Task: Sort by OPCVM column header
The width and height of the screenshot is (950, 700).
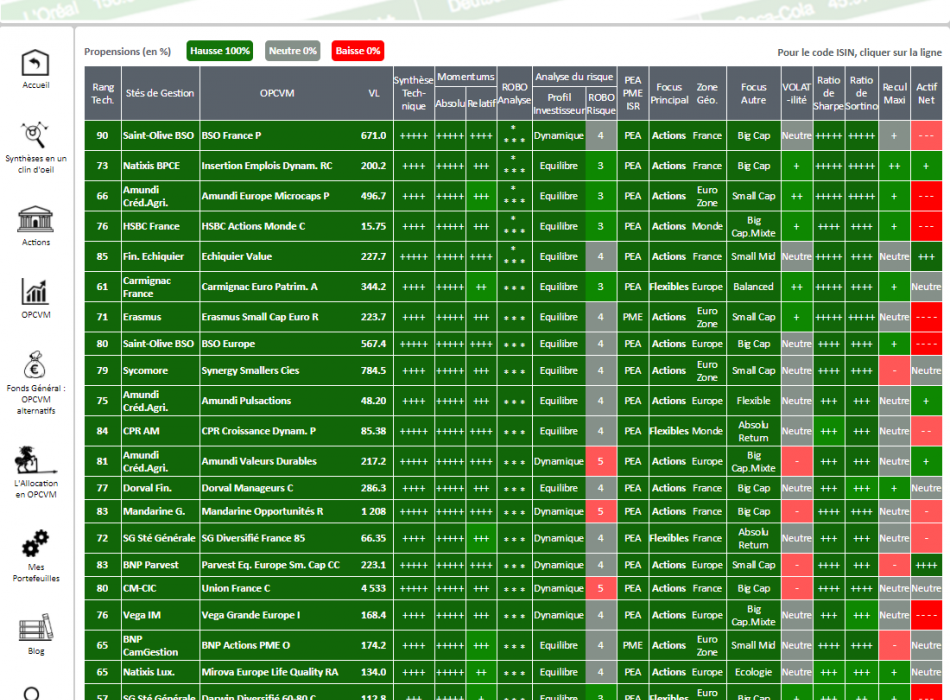Action: (x=277, y=93)
